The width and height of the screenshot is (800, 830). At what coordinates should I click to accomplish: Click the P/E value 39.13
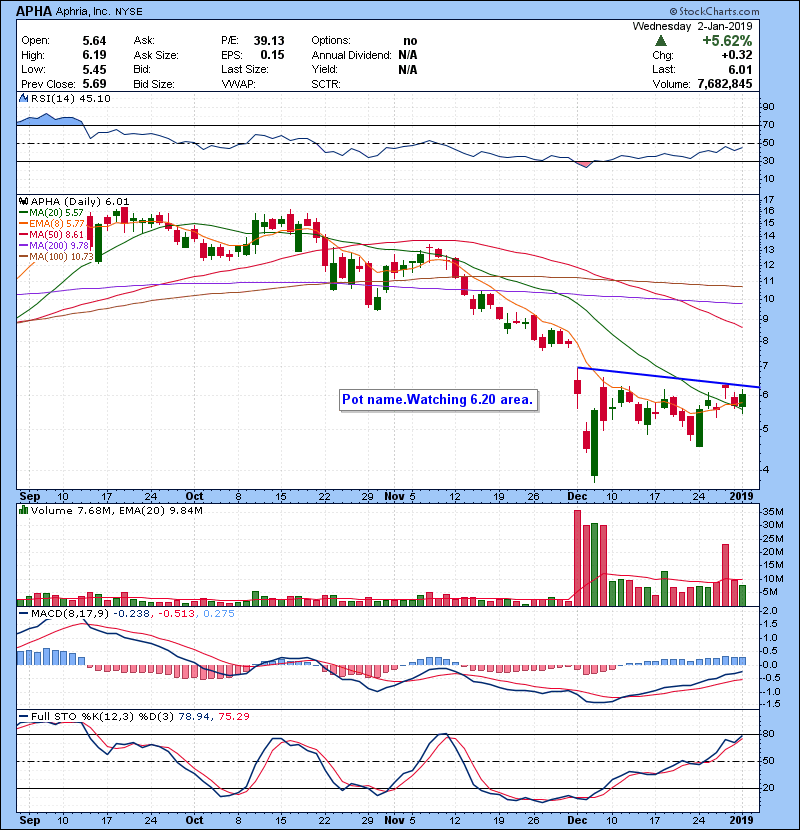269,41
